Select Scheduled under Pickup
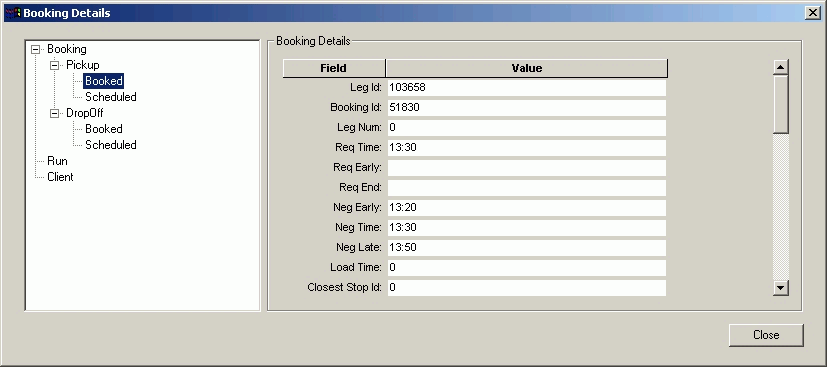827x367 pixels. (111, 97)
